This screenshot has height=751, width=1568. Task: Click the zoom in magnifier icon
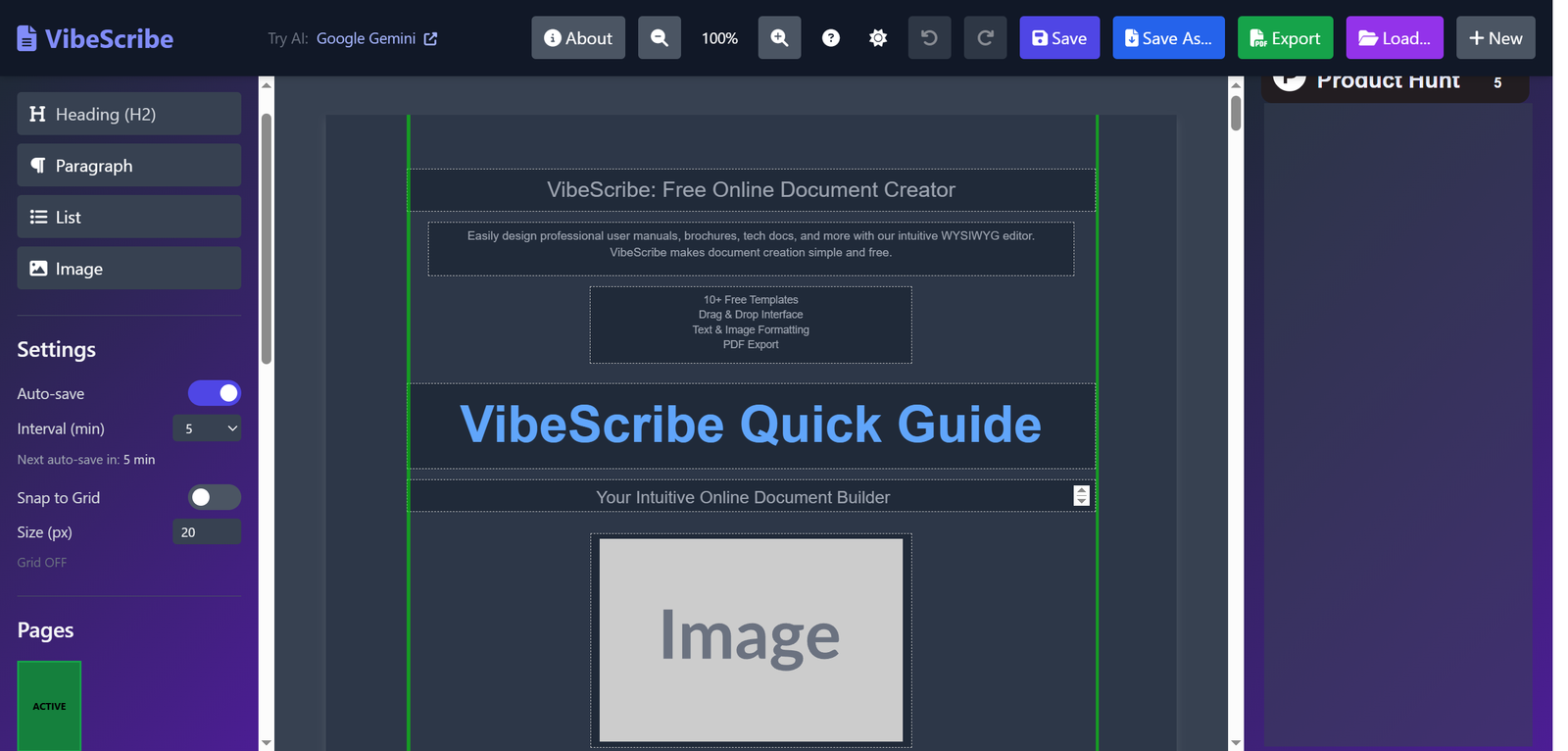(779, 38)
